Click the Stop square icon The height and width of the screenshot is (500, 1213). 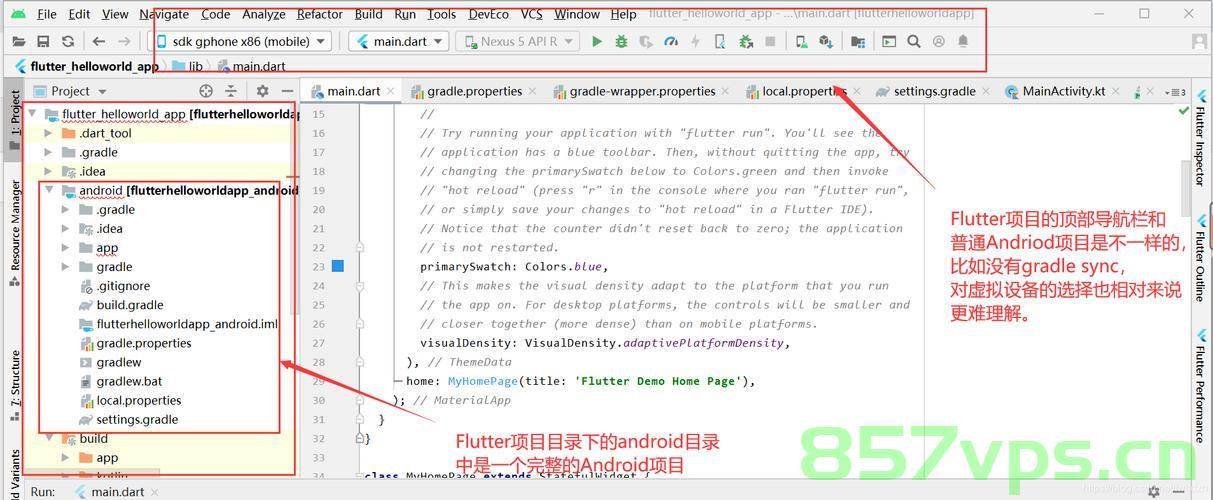click(770, 41)
